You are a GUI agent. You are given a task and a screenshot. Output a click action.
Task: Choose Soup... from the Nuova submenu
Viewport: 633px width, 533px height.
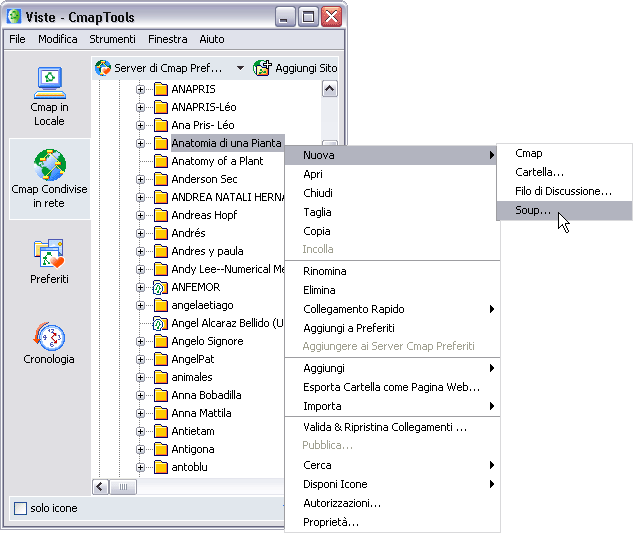tap(532, 211)
